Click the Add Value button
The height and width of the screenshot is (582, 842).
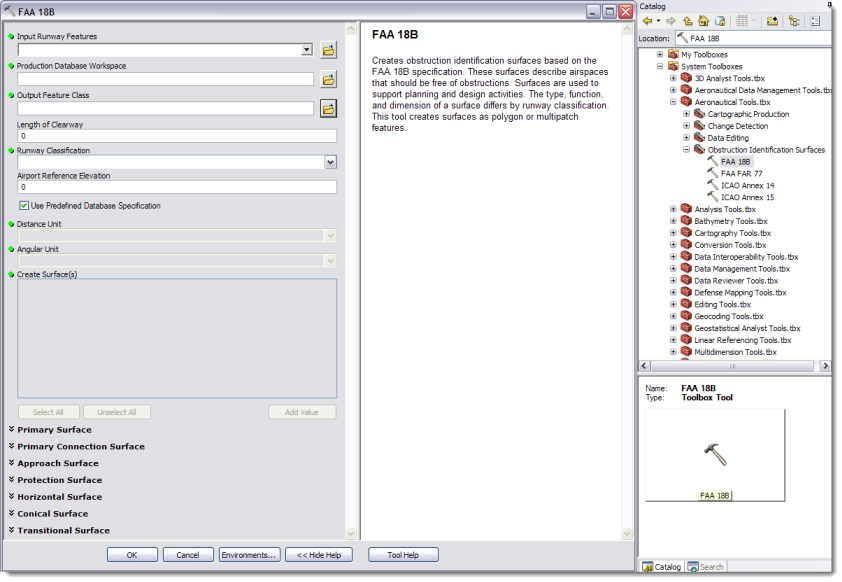[302, 412]
